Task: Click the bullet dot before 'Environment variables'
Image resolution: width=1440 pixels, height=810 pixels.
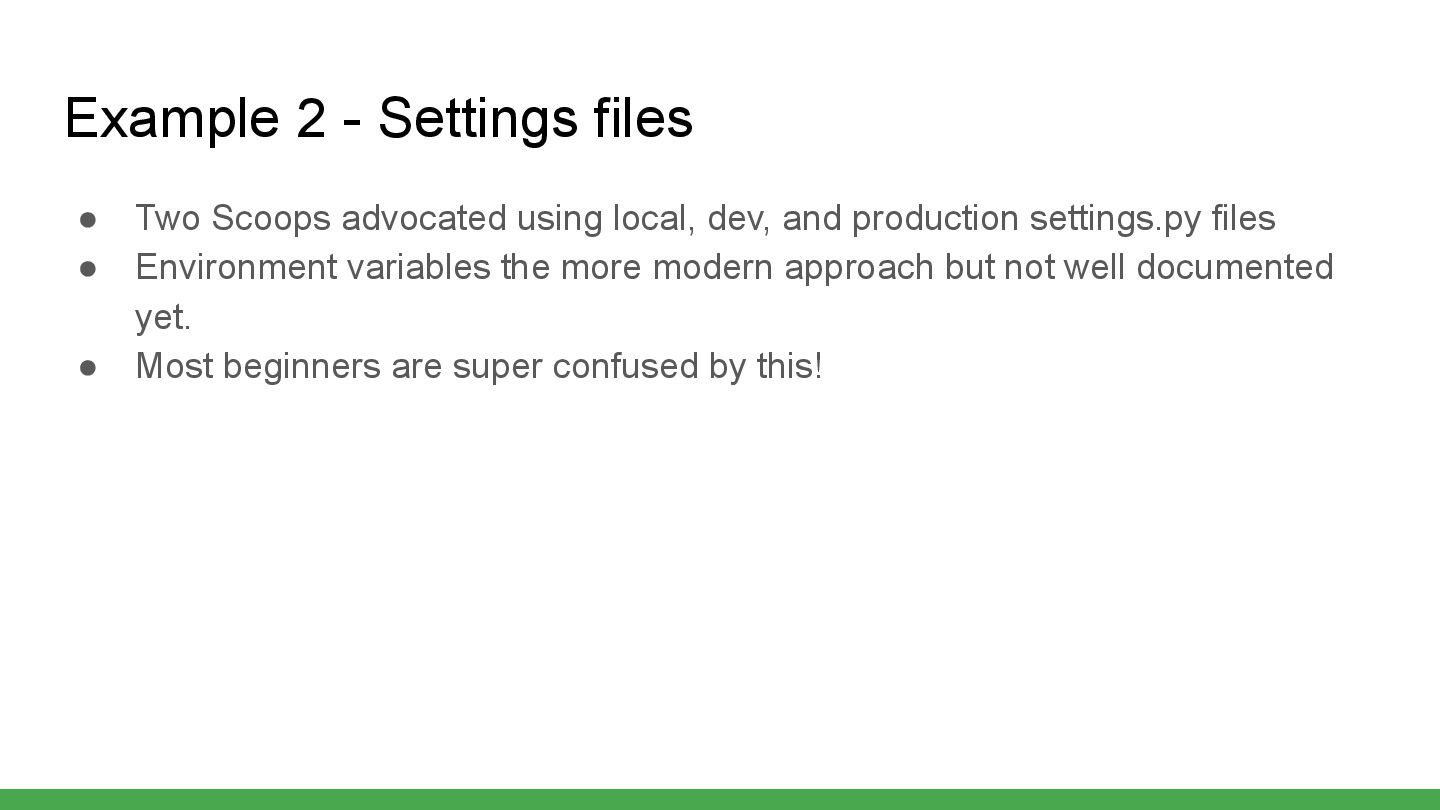Action: pyautogui.click(x=88, y=268)
